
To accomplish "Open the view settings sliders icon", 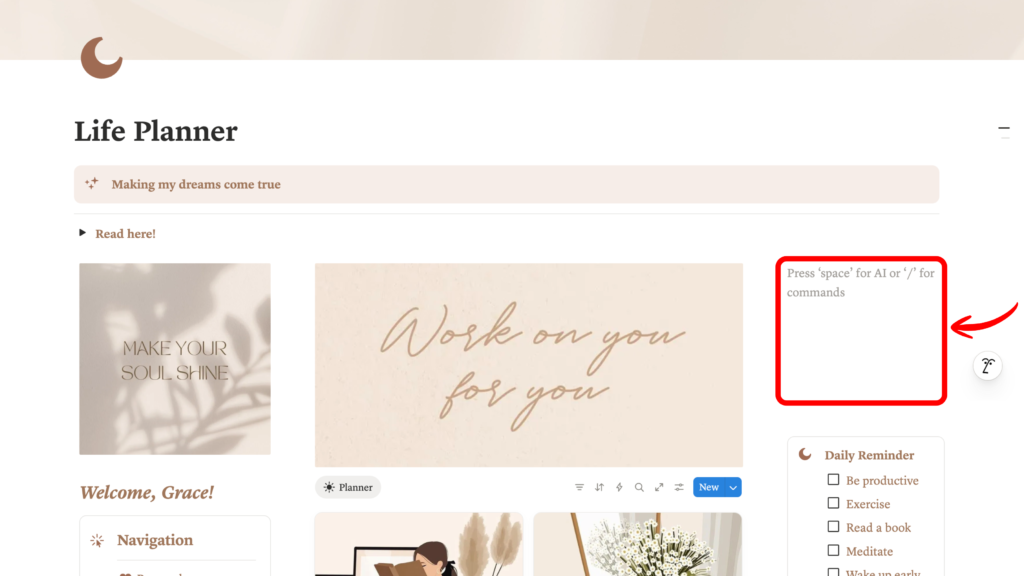I will (679, 487).
